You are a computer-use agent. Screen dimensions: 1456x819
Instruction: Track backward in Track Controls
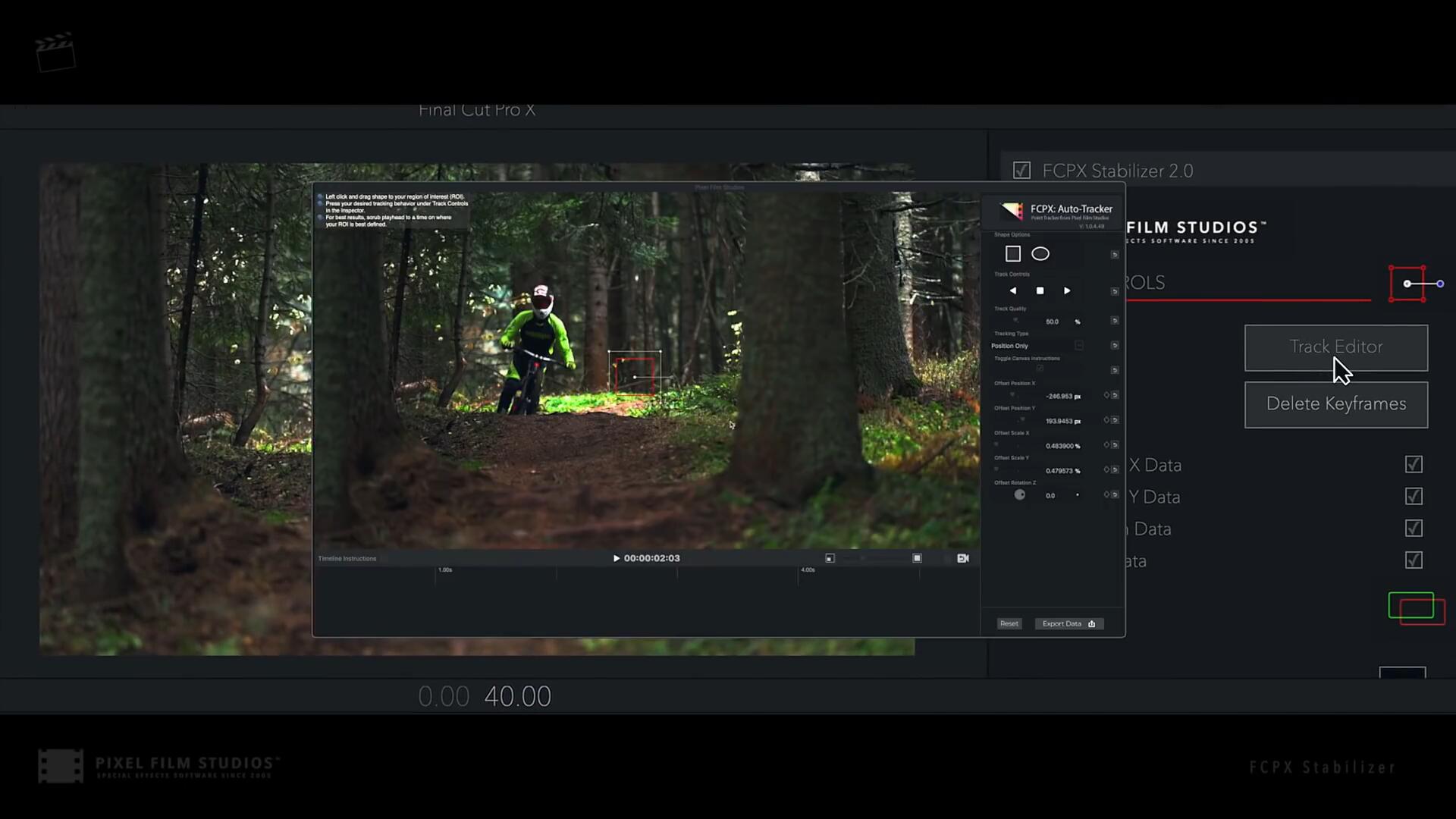pos(1013,290)
